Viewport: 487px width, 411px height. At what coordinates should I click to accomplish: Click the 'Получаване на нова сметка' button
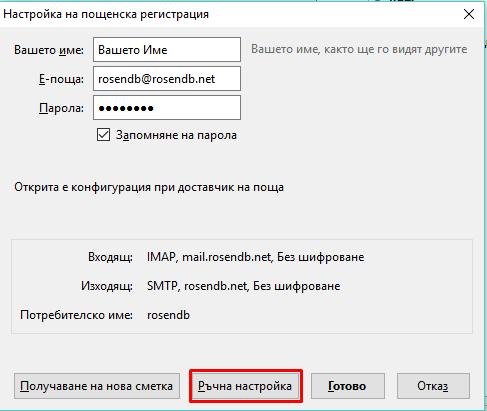(x=97, y=386)
